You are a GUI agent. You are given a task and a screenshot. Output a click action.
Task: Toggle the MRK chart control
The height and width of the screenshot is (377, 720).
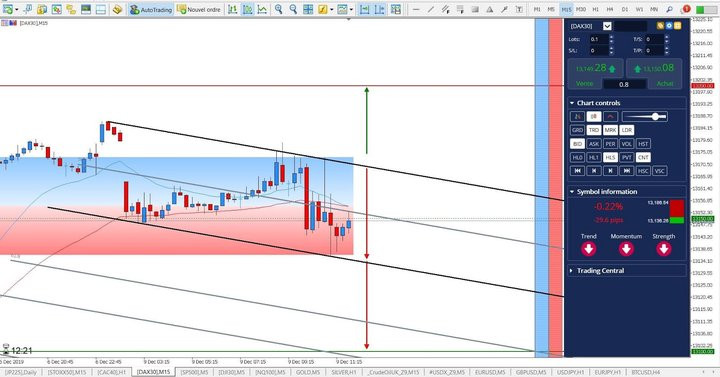(x=610, y=130)
